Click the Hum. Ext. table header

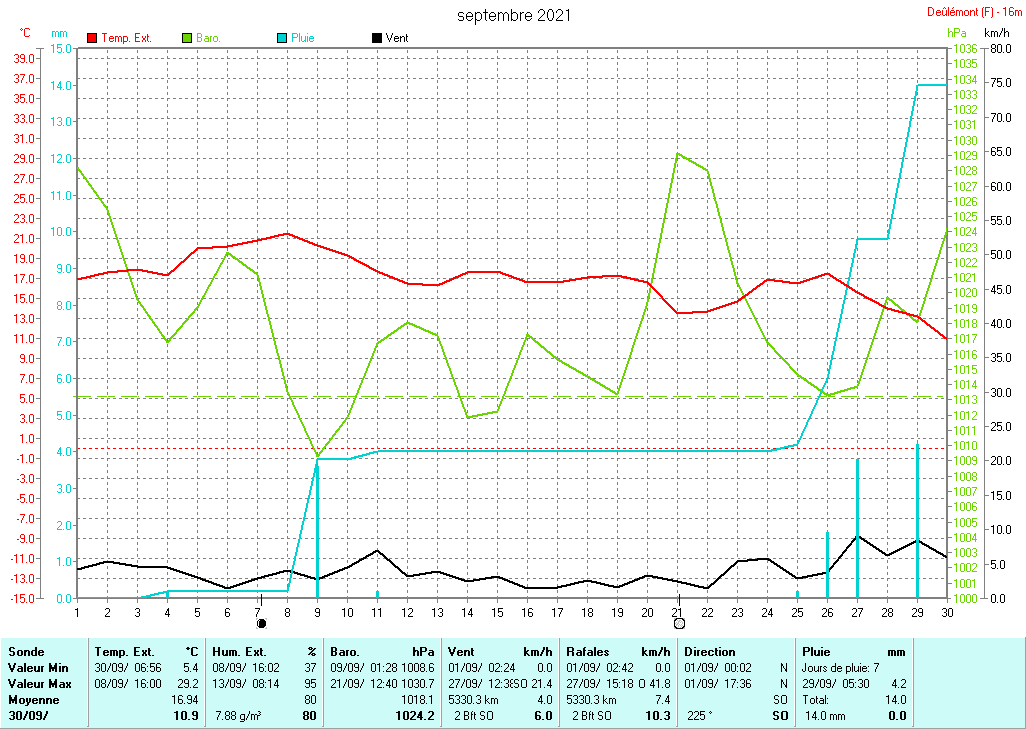[x=238, y=652]
